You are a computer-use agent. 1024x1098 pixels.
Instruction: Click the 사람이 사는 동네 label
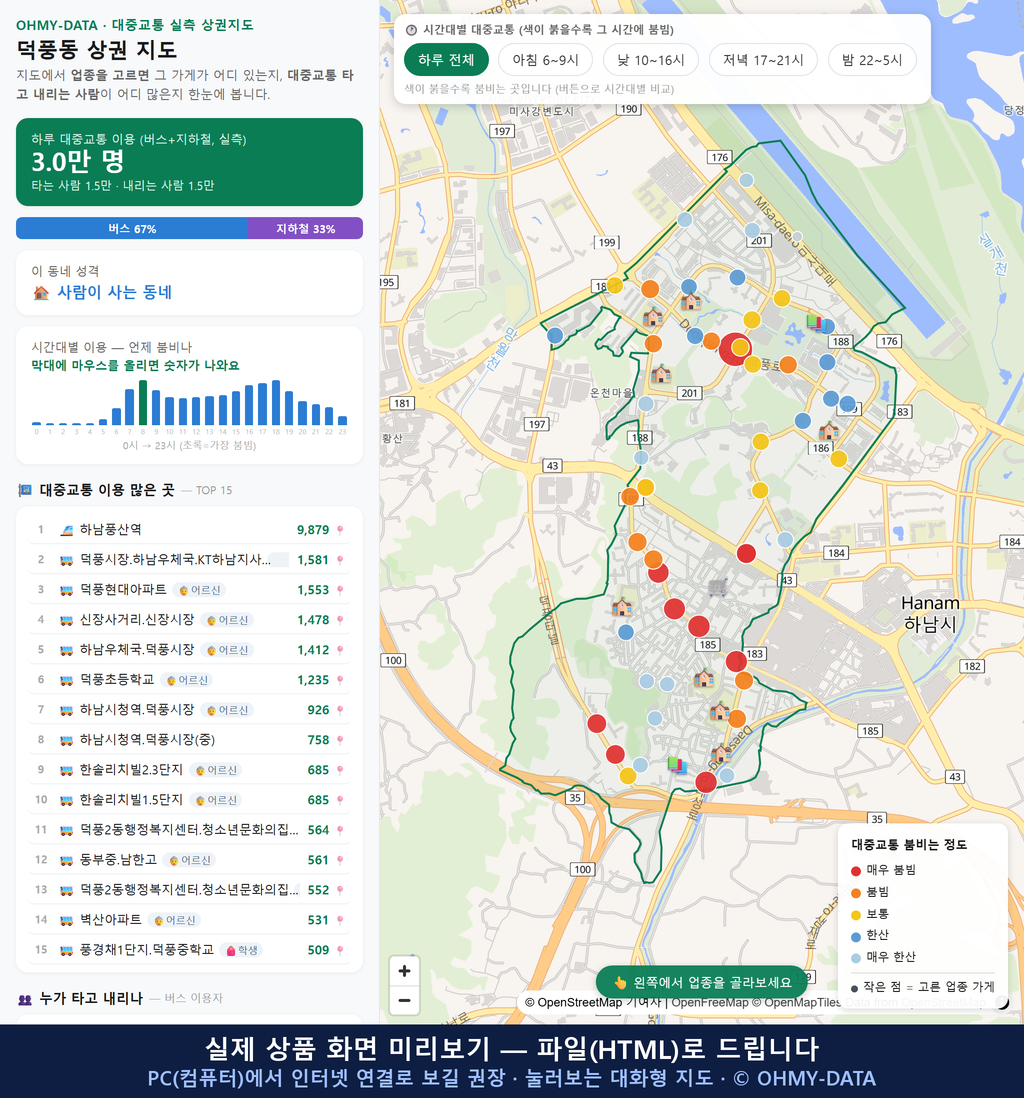pos(114,292)
